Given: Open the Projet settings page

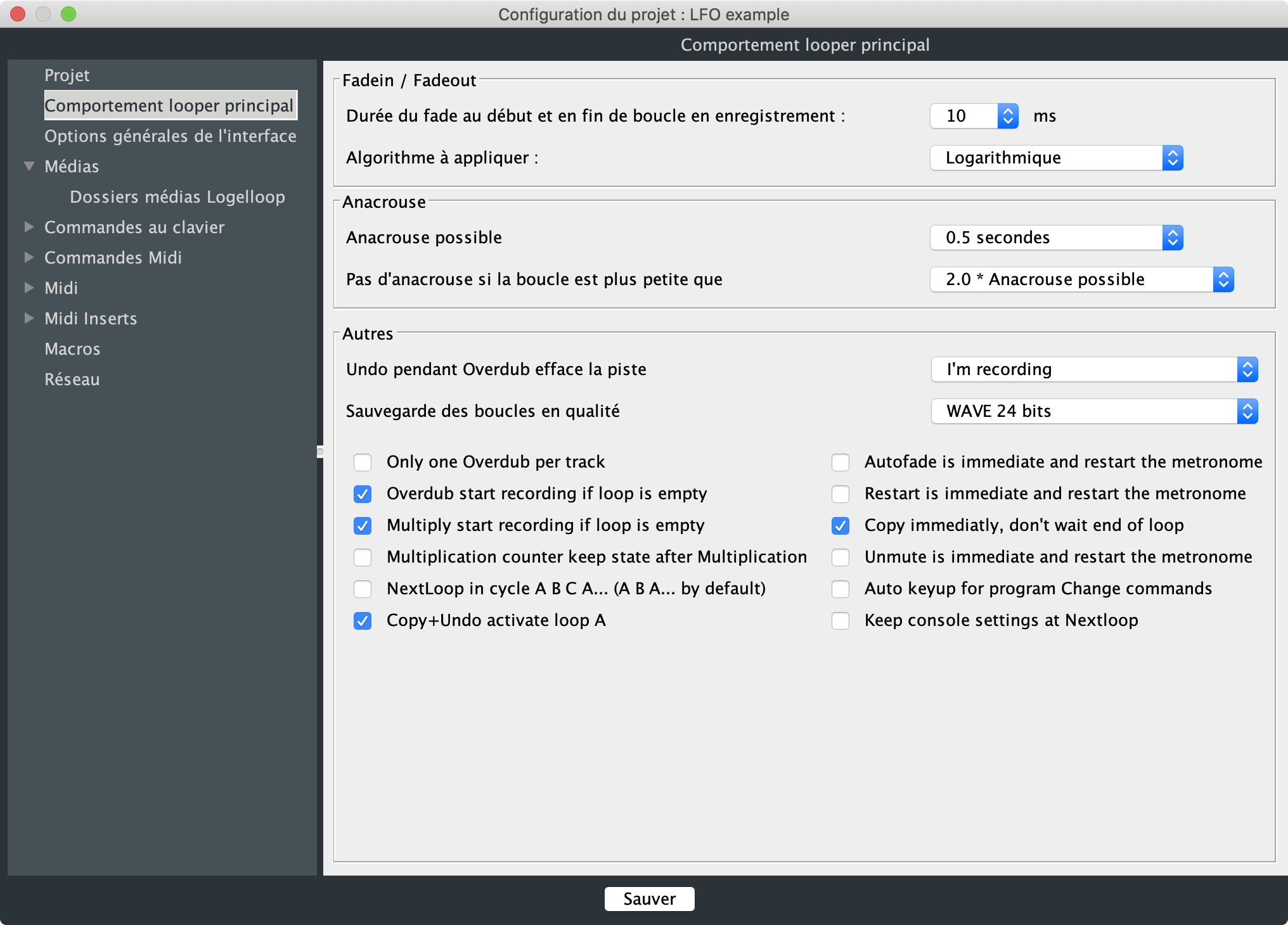Looking at the screenshot, I should (67, 75).
